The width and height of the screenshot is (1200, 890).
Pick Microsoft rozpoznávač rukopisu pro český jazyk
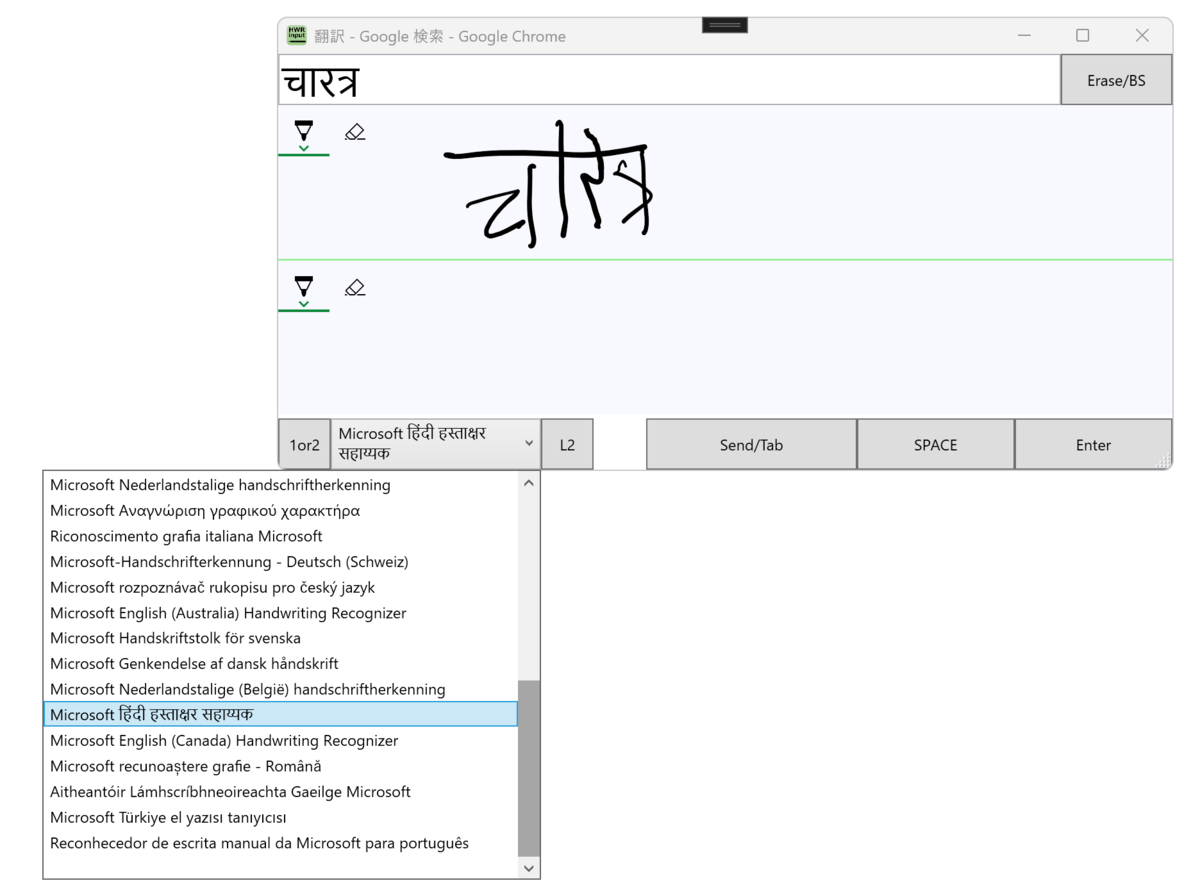pos(280,587)
